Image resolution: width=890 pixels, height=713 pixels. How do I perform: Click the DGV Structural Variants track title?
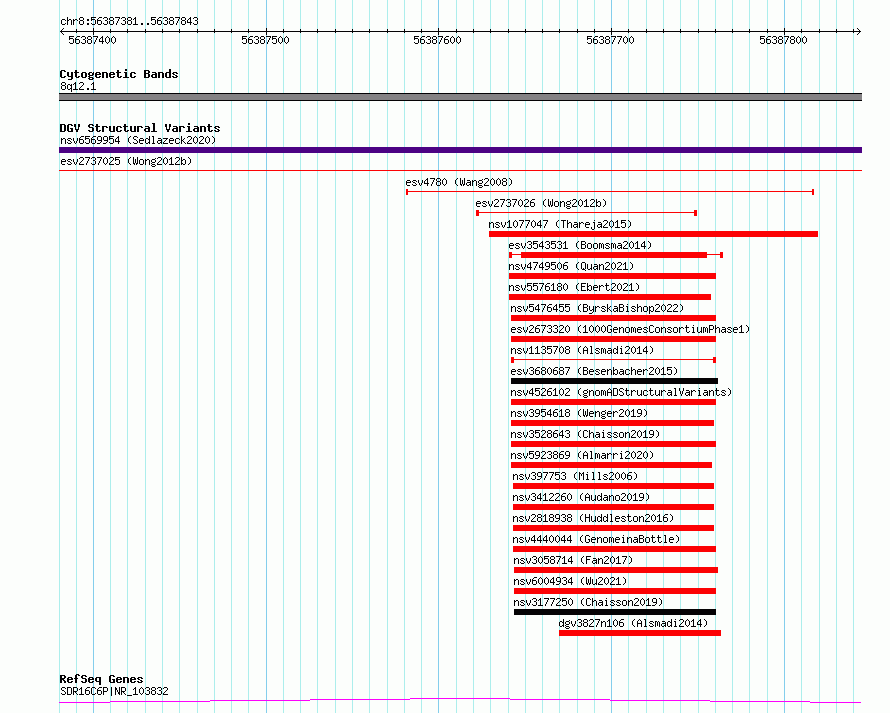(140, 128)
